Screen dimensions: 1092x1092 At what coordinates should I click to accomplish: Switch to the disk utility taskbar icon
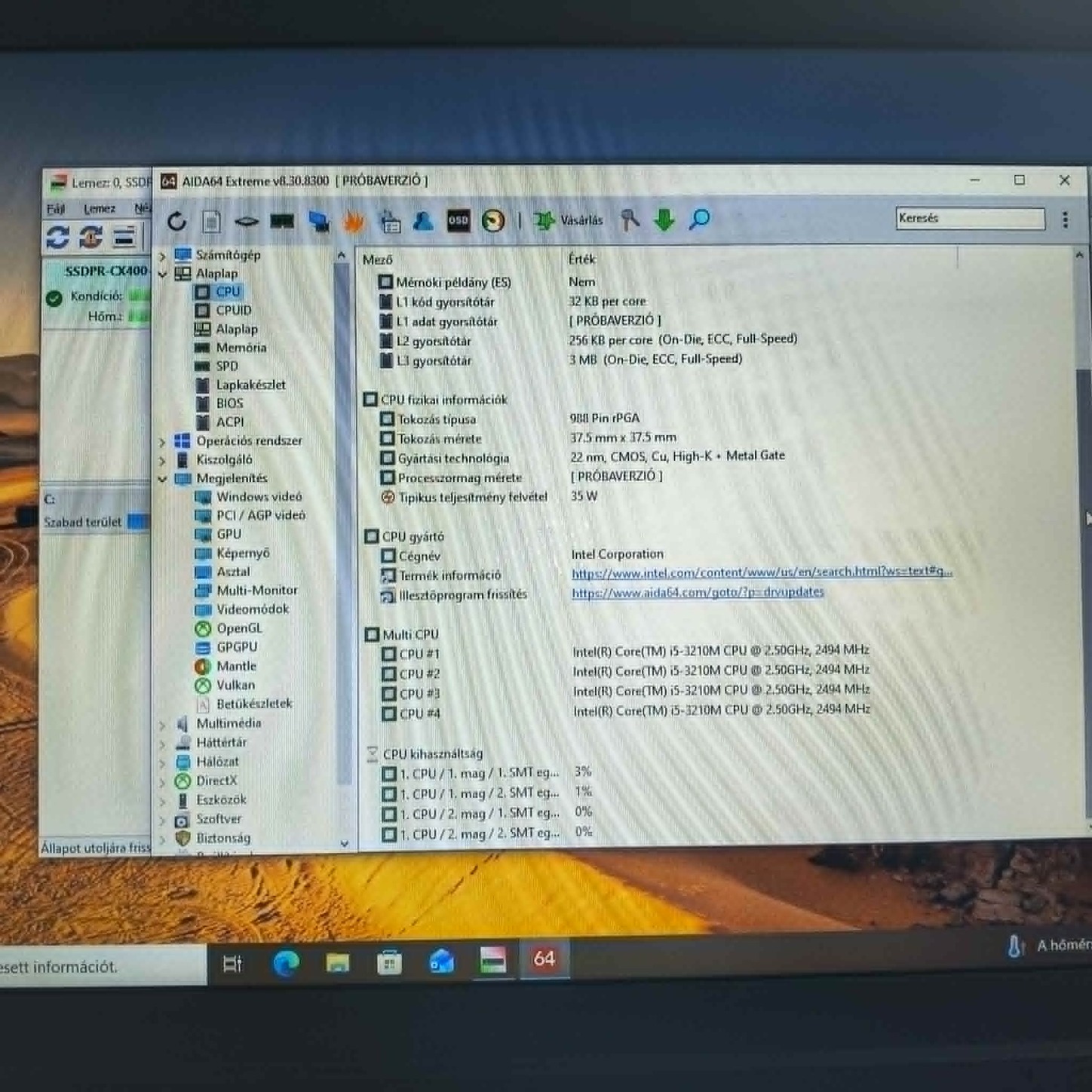[492, 959]
